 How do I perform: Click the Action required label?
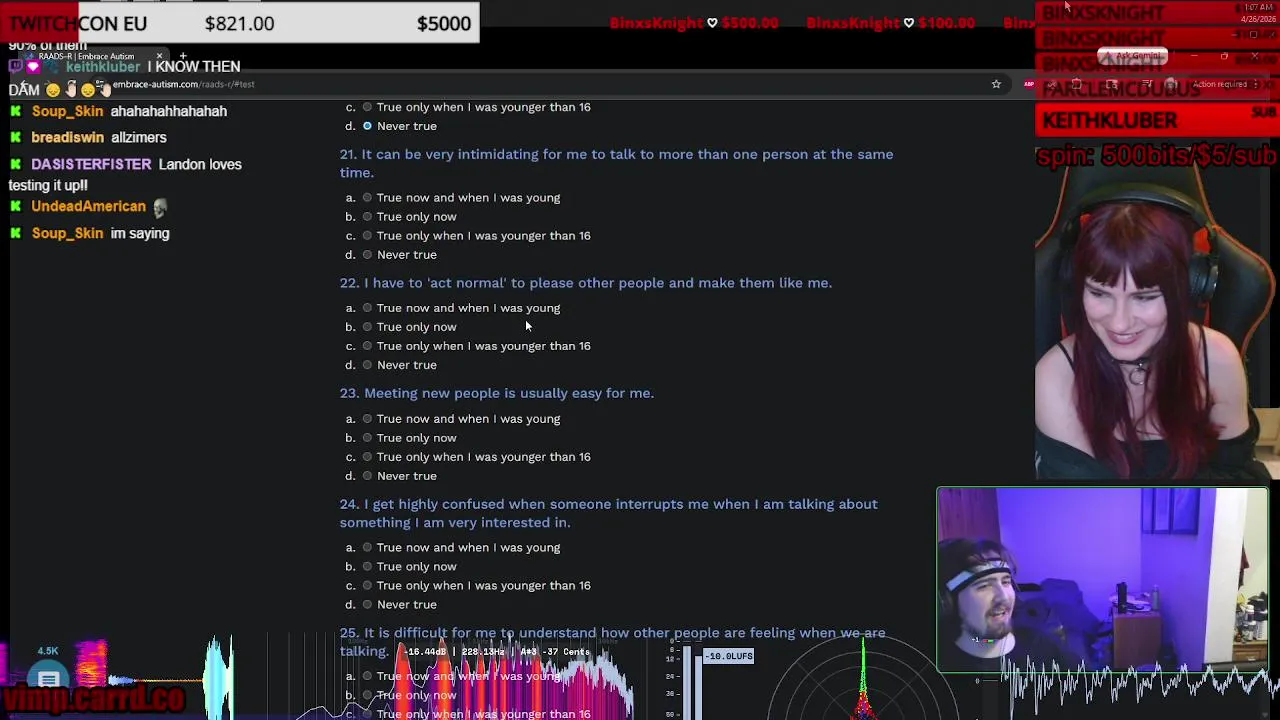point(1219,84)
